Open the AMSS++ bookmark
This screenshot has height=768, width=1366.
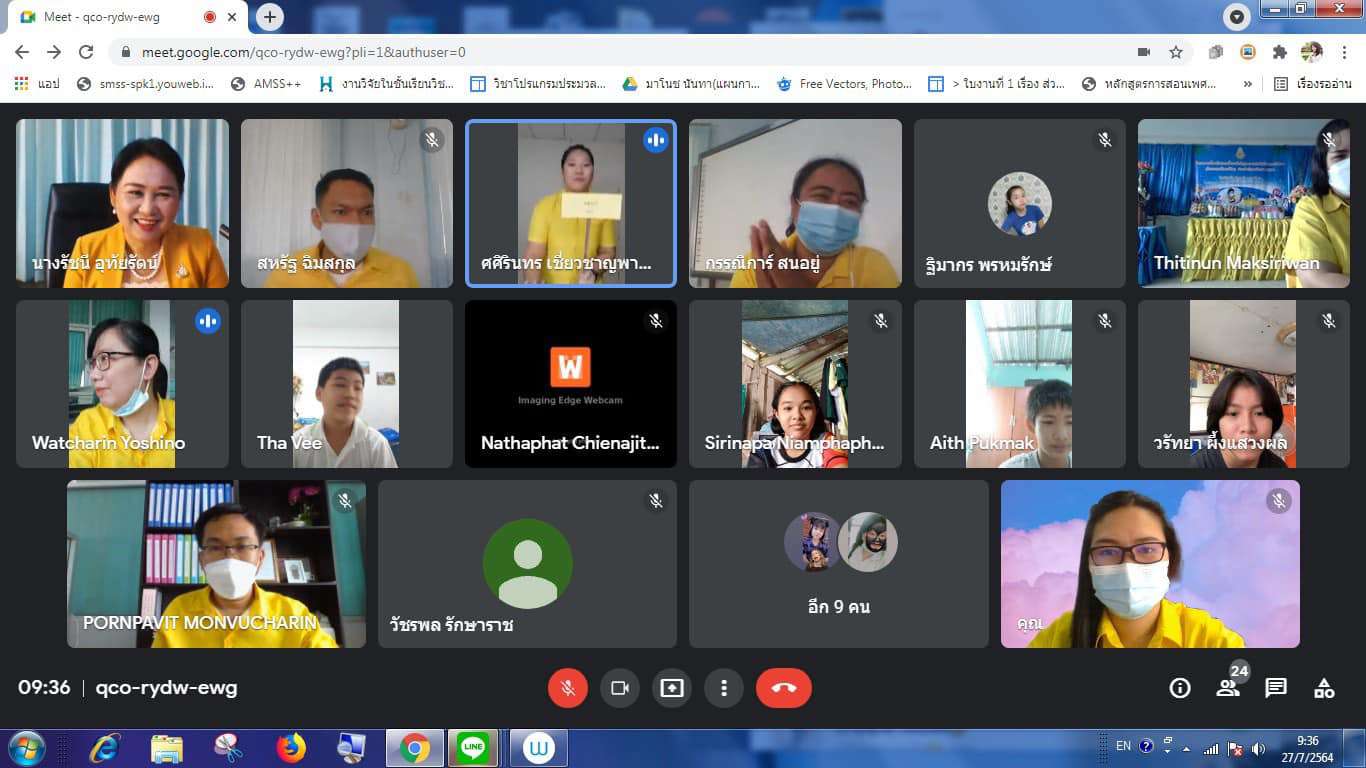(x=266, y=84)
